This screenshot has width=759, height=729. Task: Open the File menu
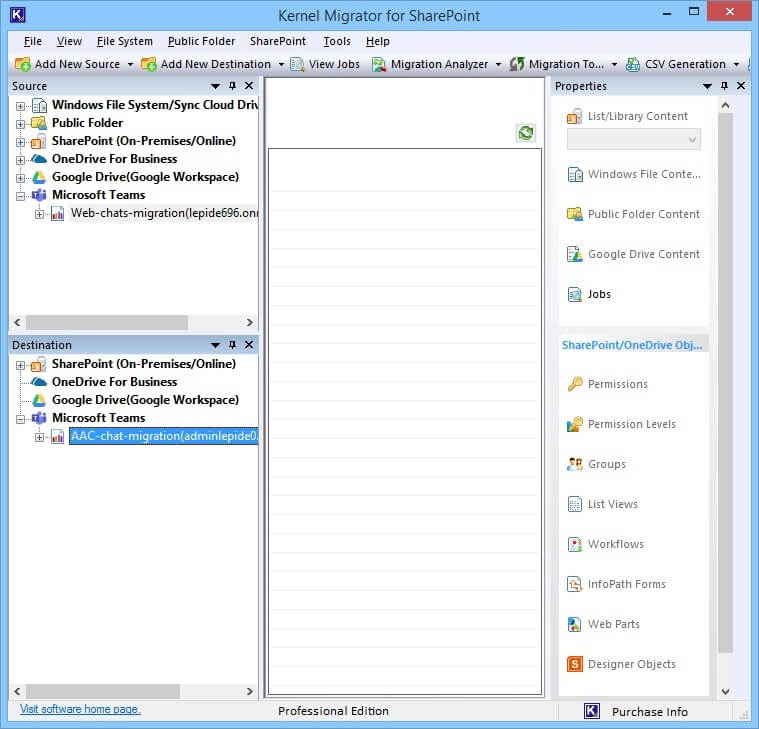pyautogui.click(x=33, y=42)
